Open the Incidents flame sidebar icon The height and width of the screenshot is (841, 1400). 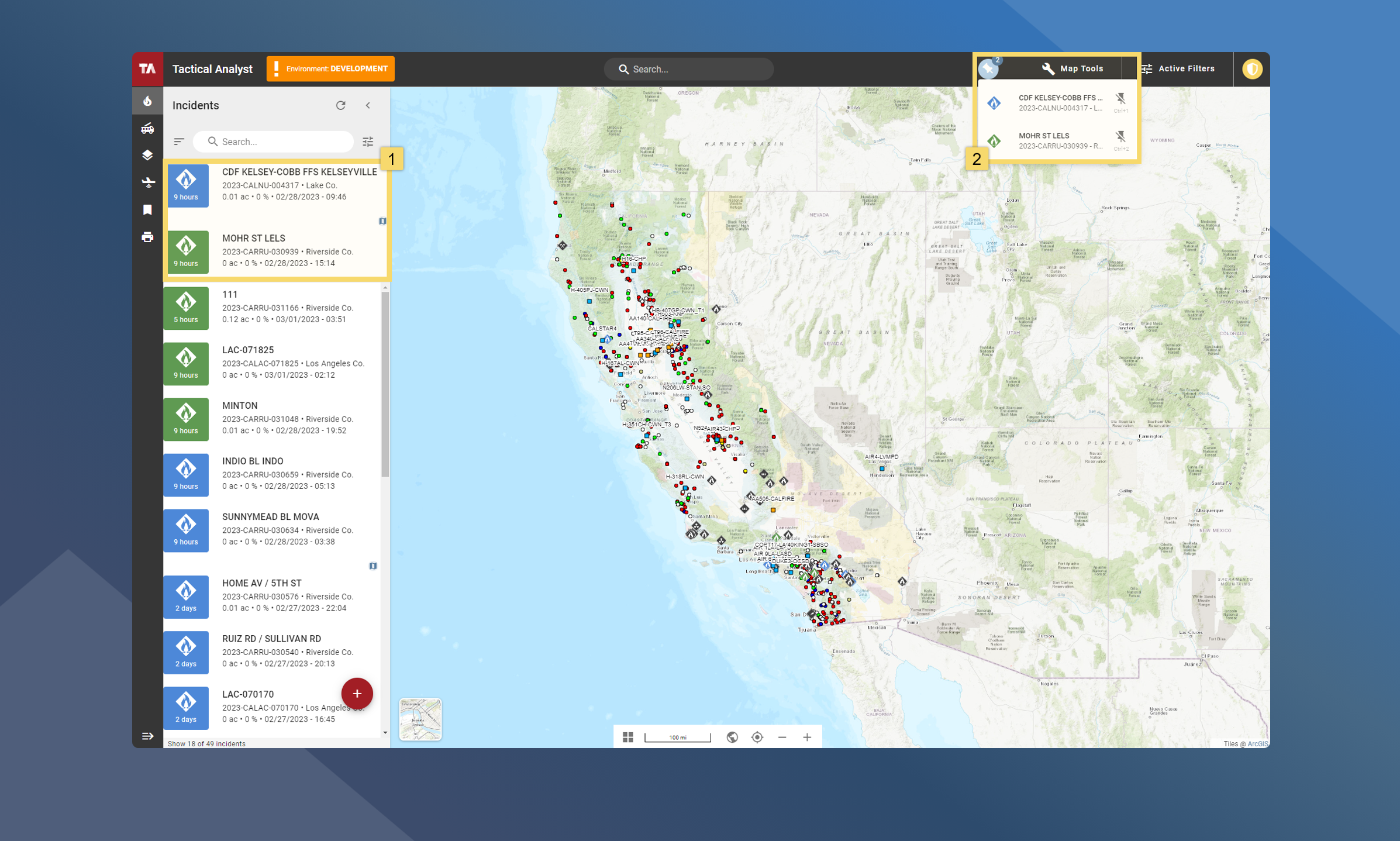point(147,101)
